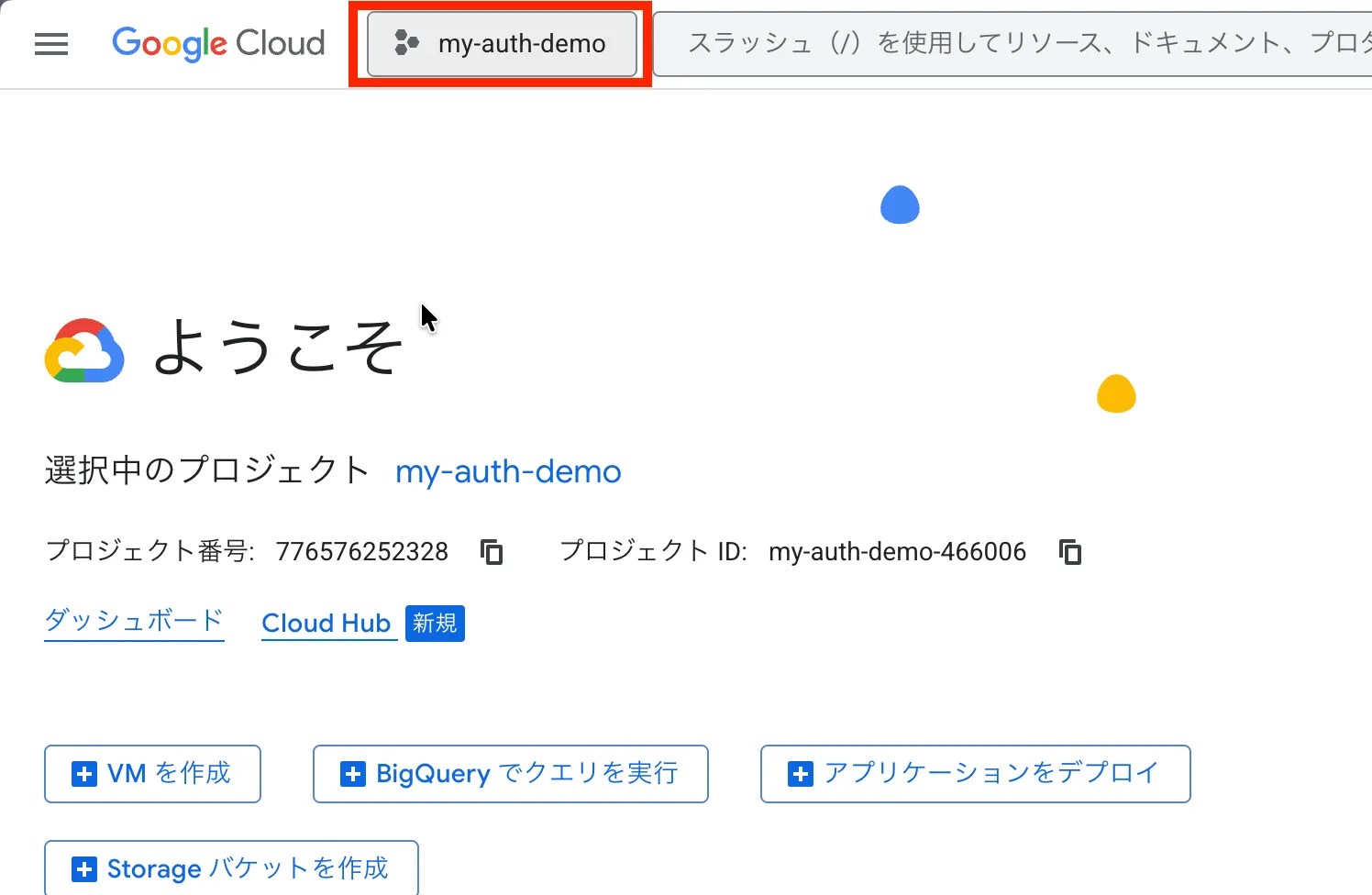Select the project number value 776576252328
Image resolution: width=1372 pixels, height=895 pixels.
pos(362,552)
